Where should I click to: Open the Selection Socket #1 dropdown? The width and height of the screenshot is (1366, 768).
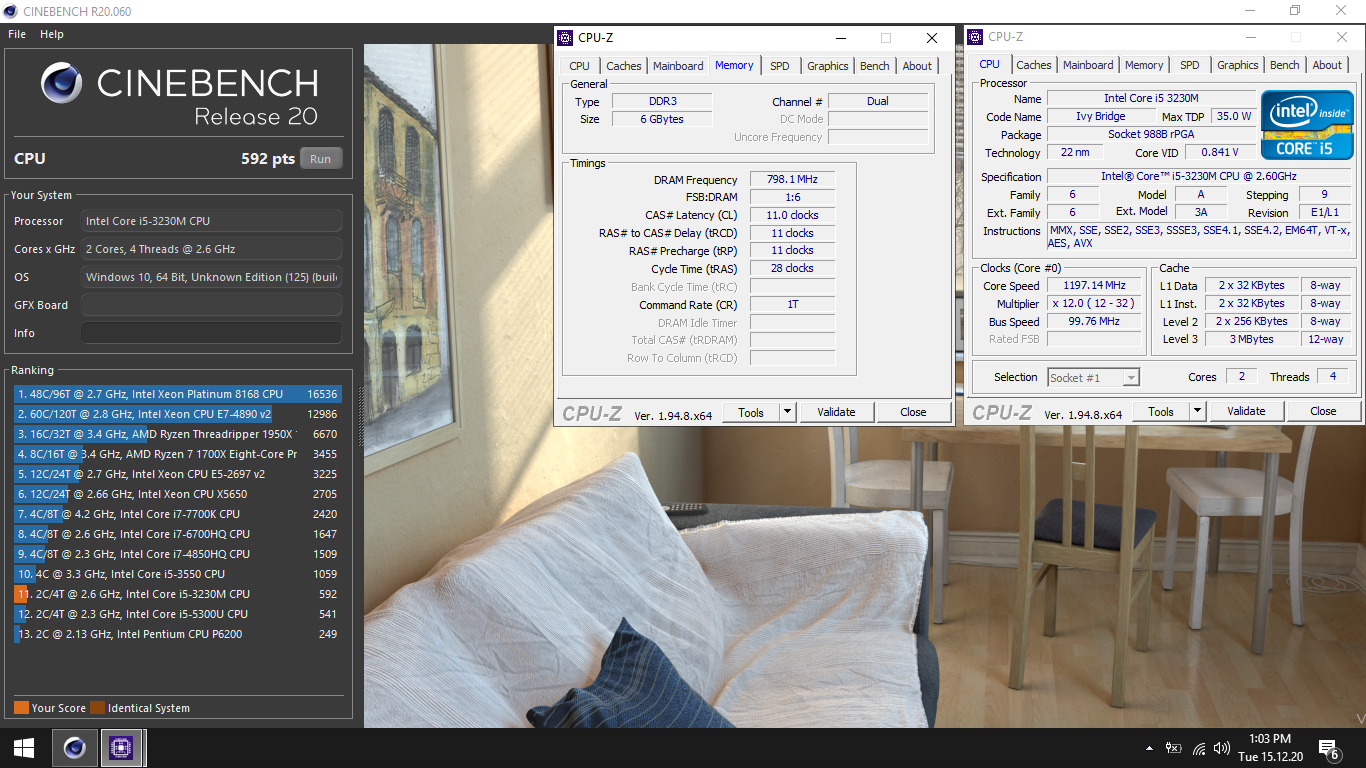[x=1093, y=377]
